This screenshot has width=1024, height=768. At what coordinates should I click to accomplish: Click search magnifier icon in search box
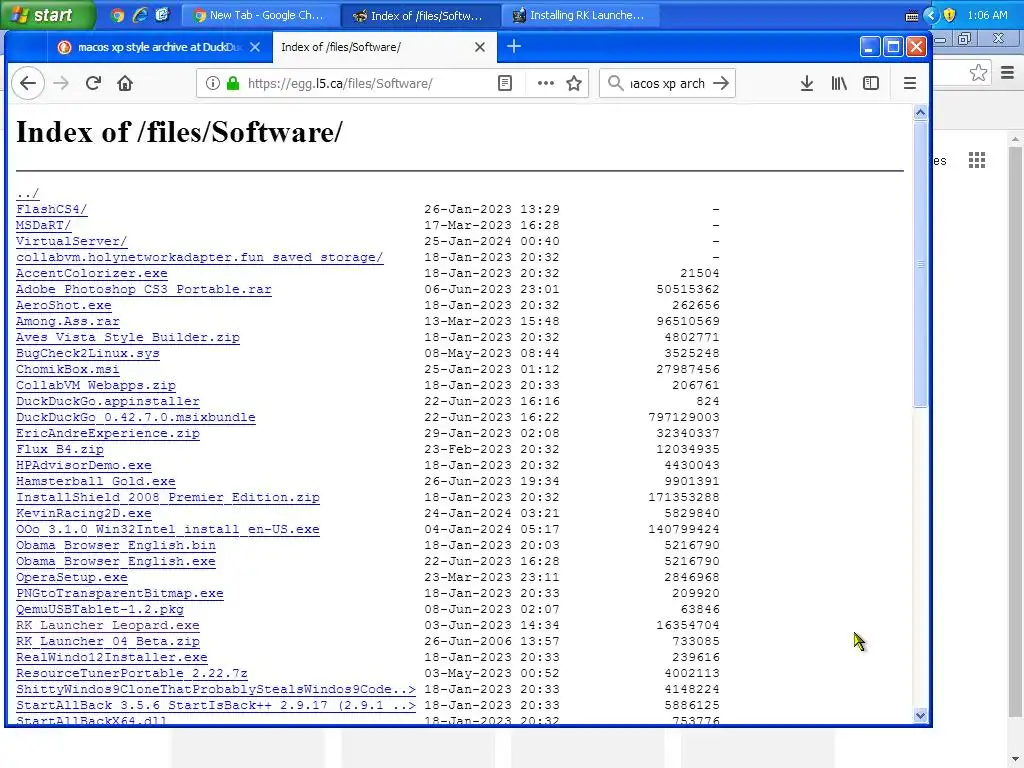tap(615, 83)
